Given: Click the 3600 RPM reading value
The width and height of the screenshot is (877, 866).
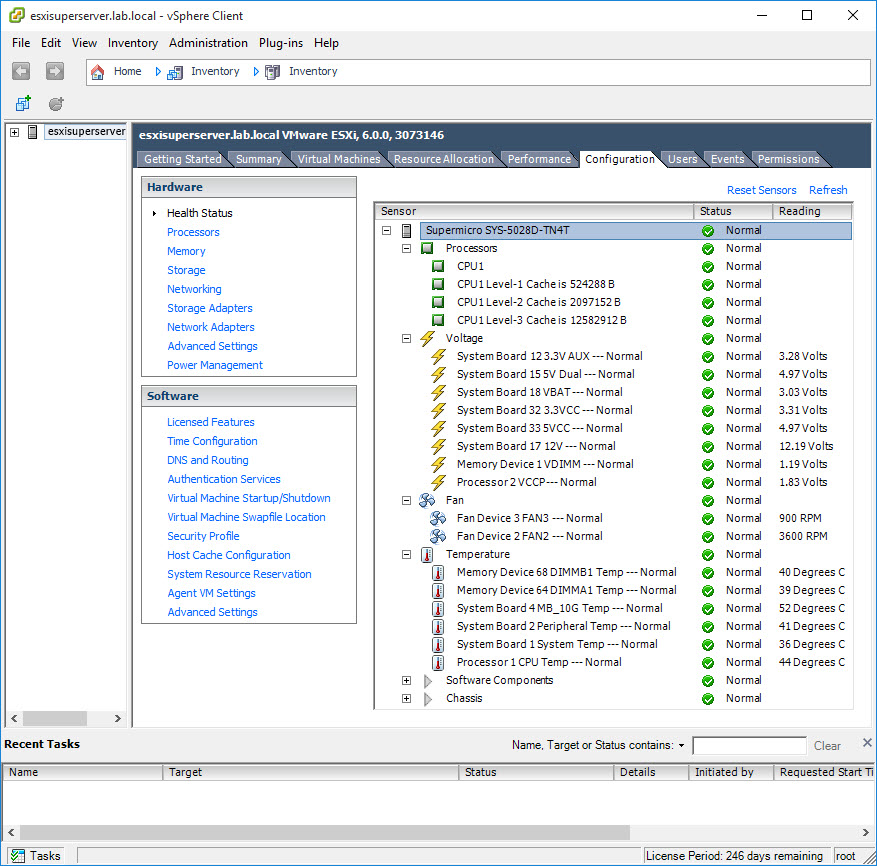Looking at the screenshot, I should (803, 536).
